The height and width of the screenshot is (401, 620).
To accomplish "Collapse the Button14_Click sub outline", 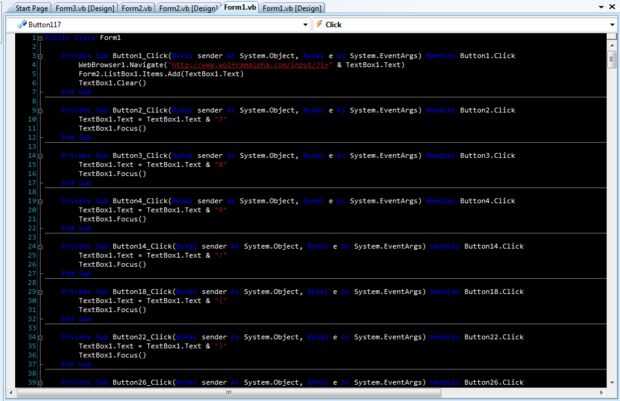I will click(x=40, y=247).
